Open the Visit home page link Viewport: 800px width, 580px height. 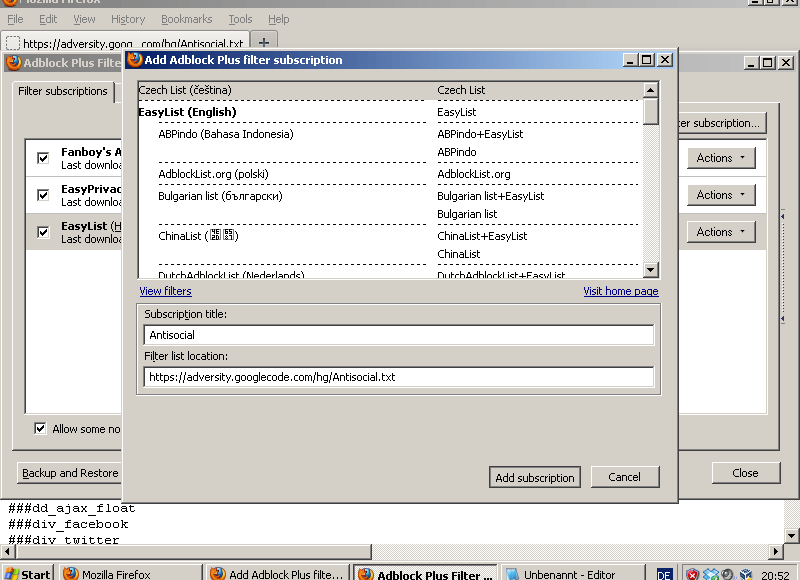coord(621,291)
